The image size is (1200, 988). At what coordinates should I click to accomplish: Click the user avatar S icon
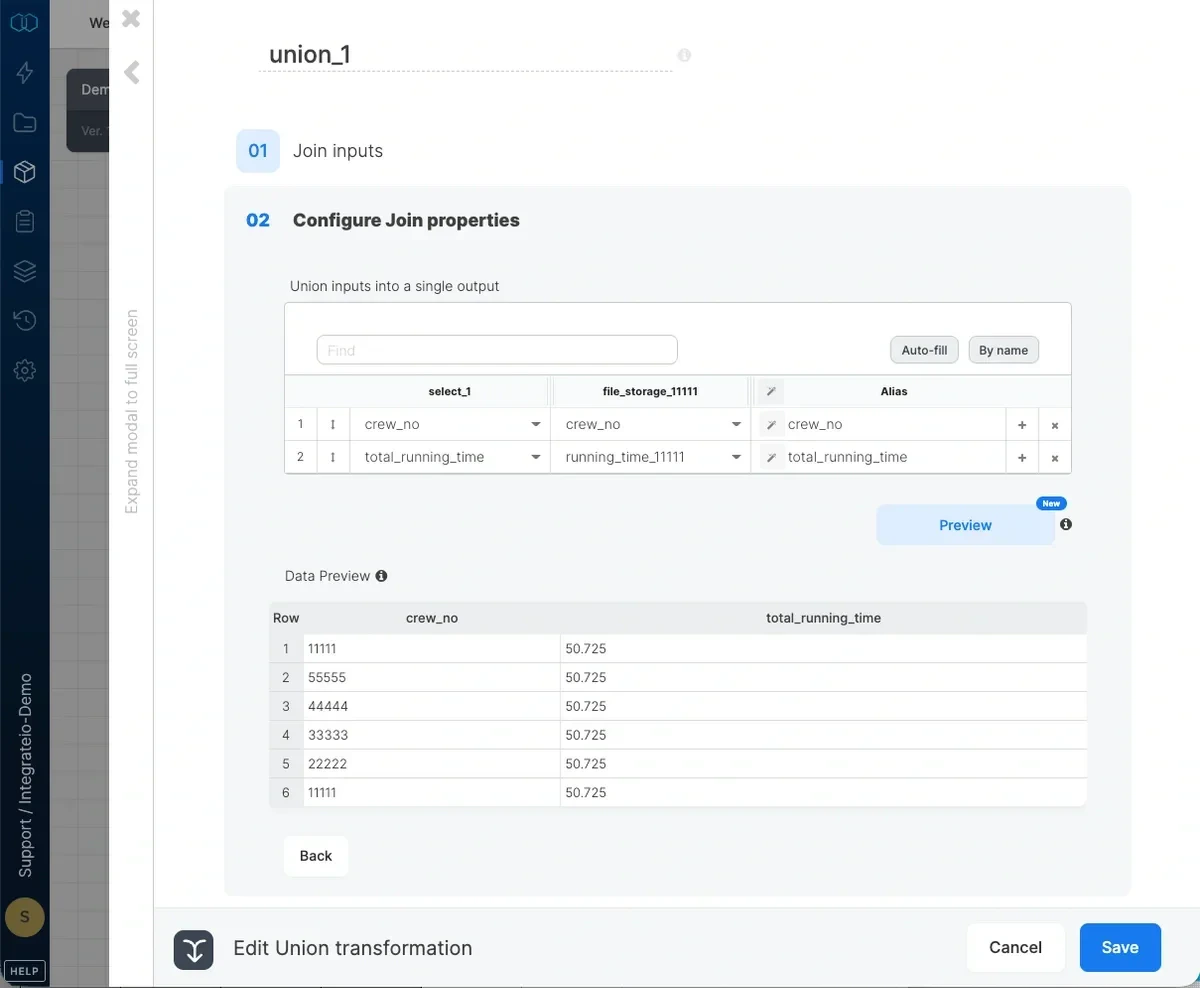point(25,917)
